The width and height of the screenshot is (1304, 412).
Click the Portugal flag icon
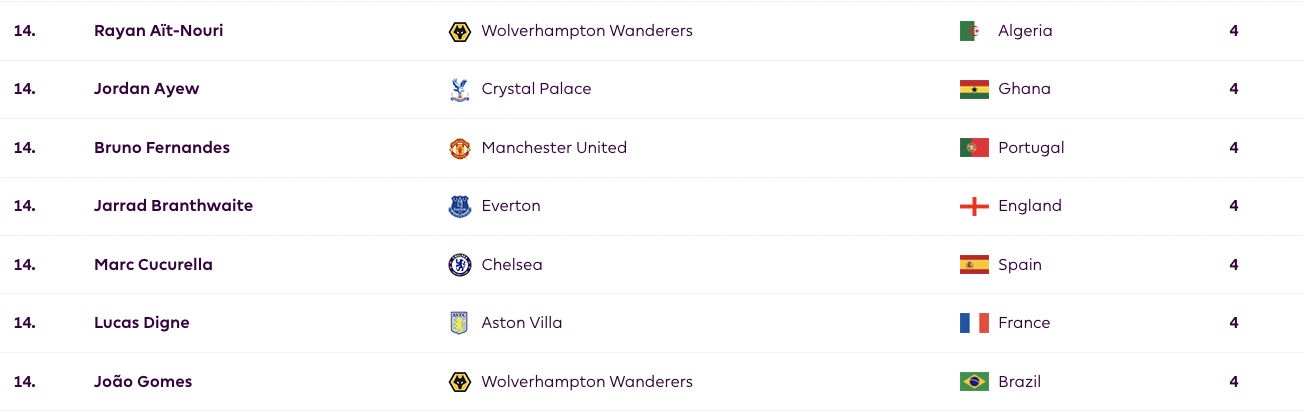(x=974, y=148)
